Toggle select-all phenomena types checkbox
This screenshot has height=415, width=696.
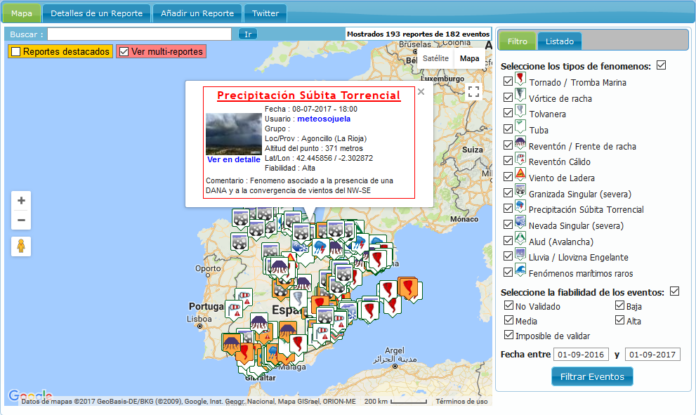coord(661,65)
